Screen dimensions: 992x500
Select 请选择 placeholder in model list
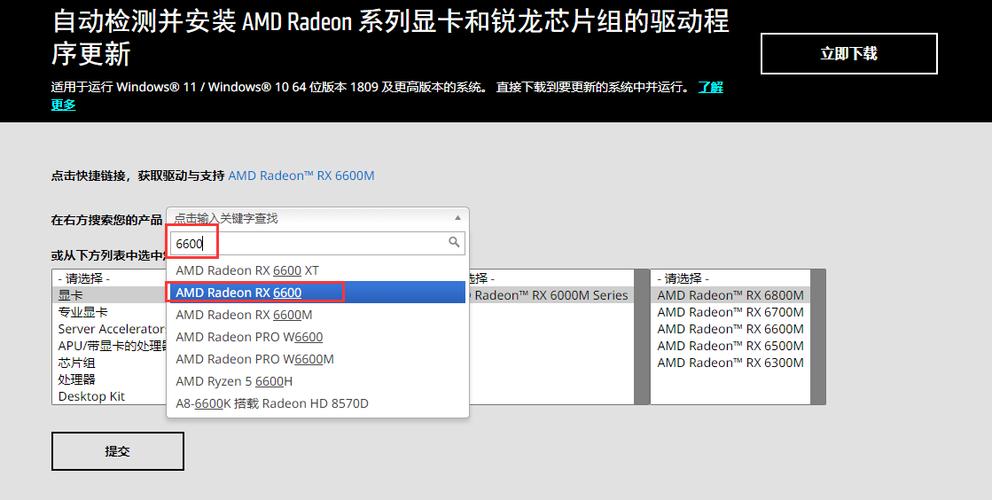(730, 278)
